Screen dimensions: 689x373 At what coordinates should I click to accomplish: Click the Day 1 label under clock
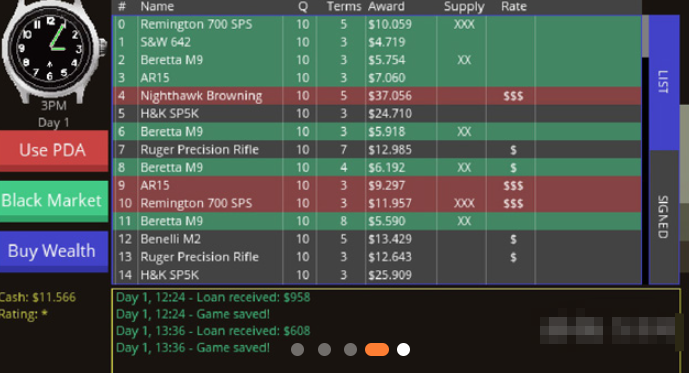54,123
